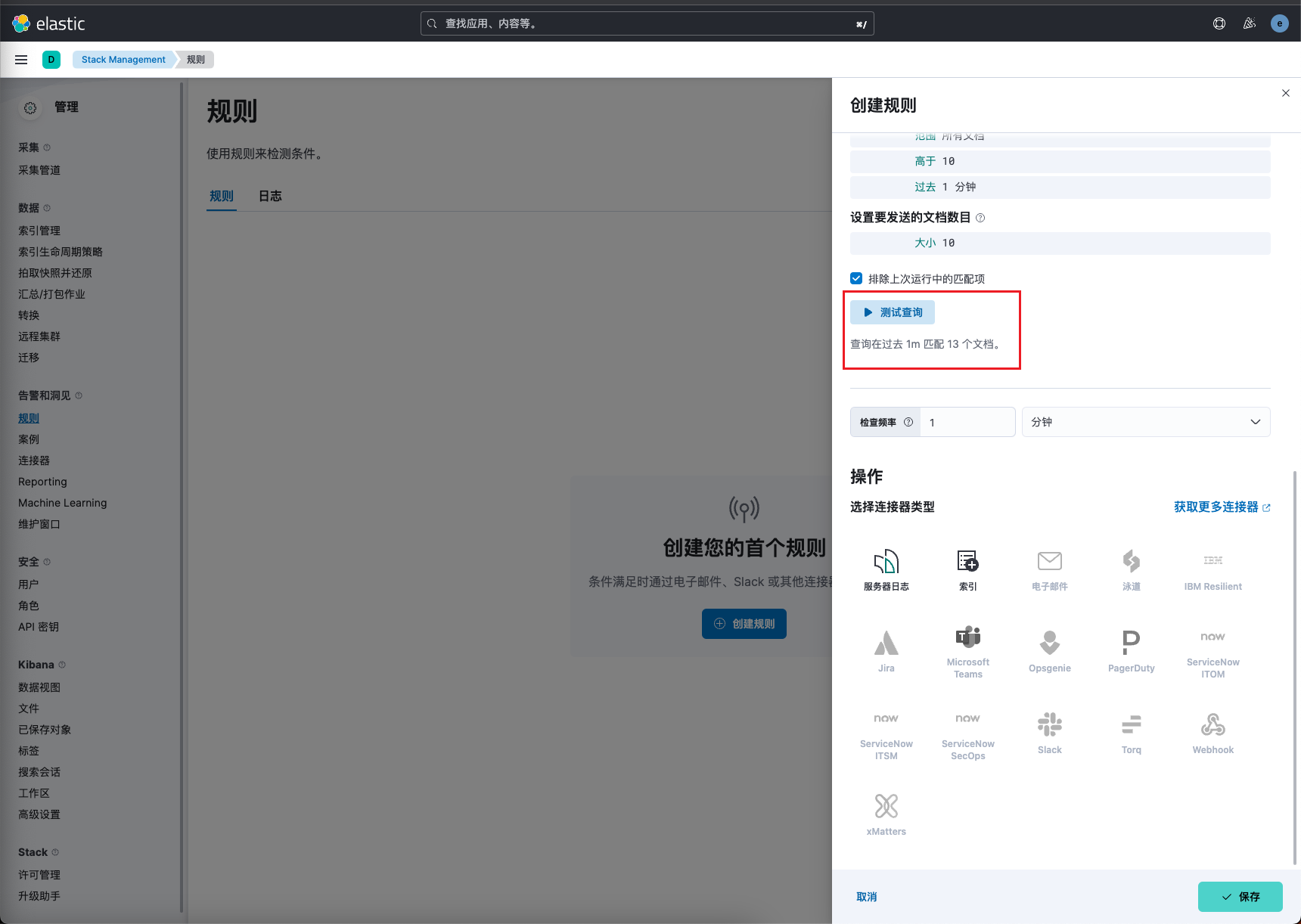
Task: Close the create rule flyout
Action: point(1286,93)
